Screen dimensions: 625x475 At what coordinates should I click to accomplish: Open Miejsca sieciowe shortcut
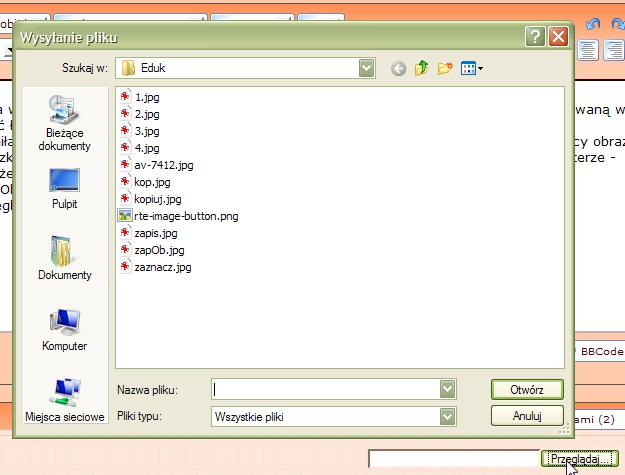[64, 400]
